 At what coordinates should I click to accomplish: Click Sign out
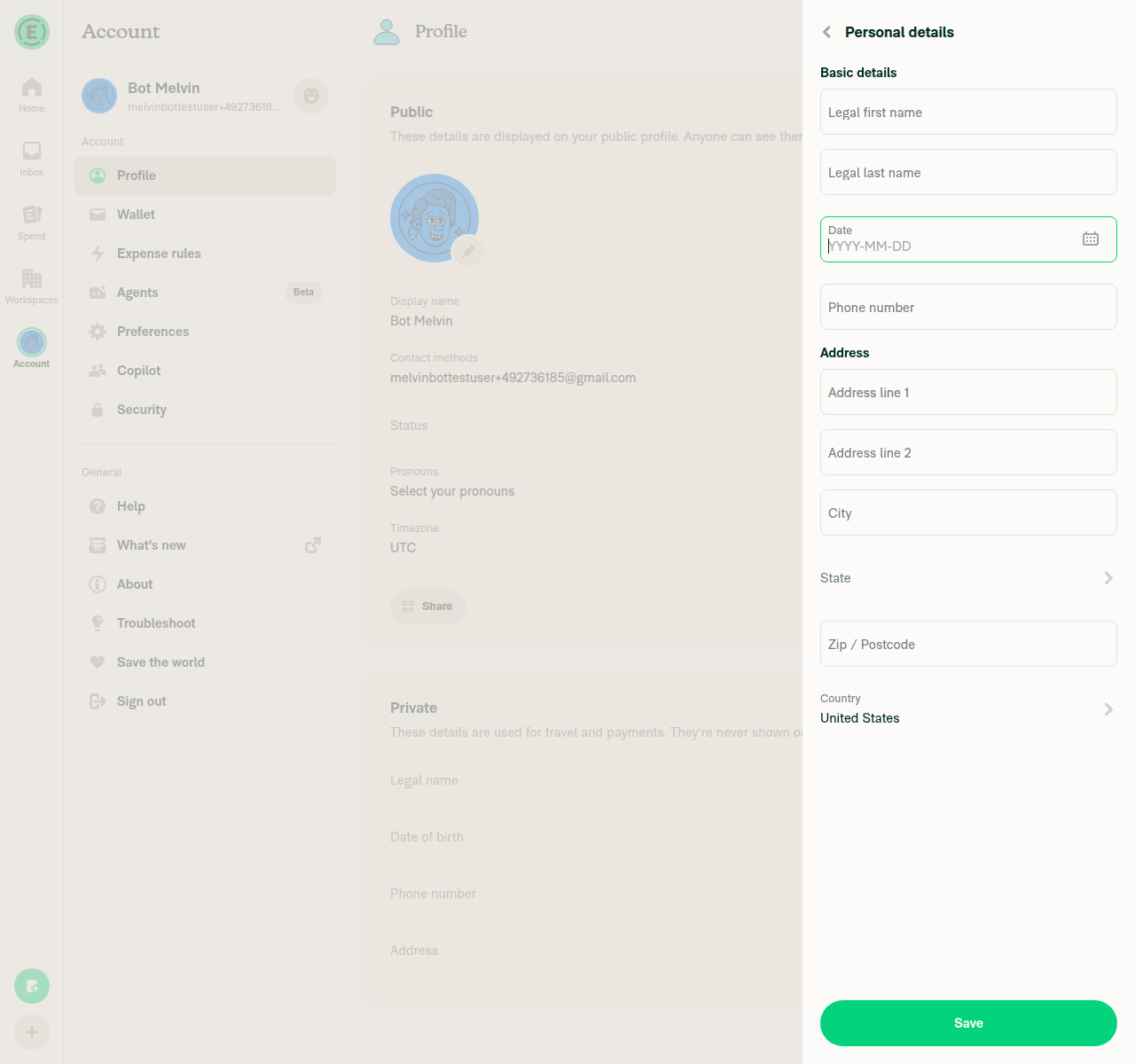point(205,701)
